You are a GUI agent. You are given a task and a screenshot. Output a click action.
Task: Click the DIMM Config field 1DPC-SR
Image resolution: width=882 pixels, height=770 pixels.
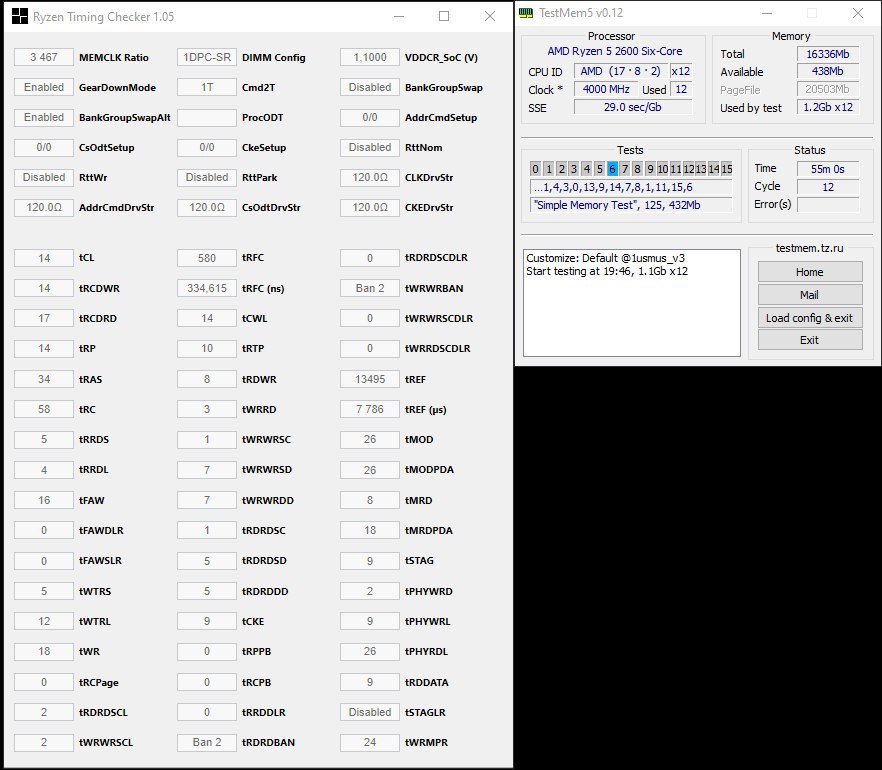click(207, 57)
